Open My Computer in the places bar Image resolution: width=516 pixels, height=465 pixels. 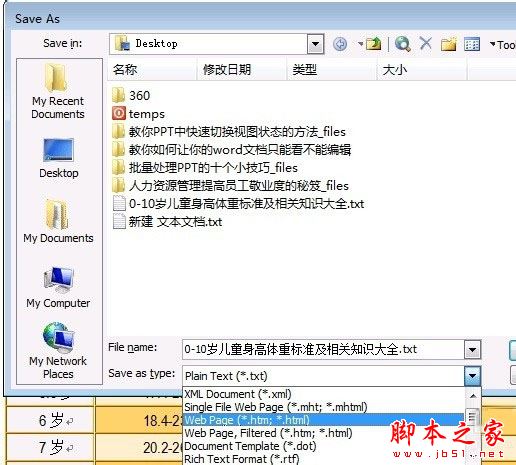58,287
